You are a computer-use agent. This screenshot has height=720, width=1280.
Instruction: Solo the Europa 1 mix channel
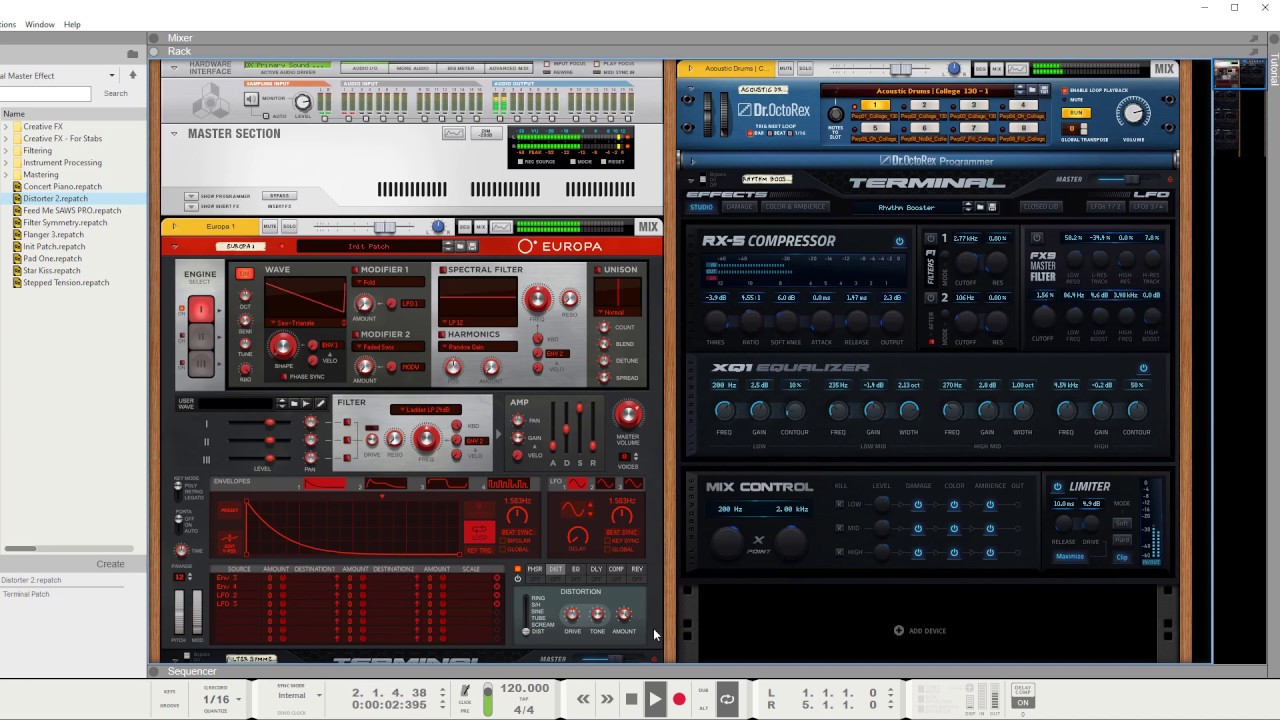click(289, 227)
